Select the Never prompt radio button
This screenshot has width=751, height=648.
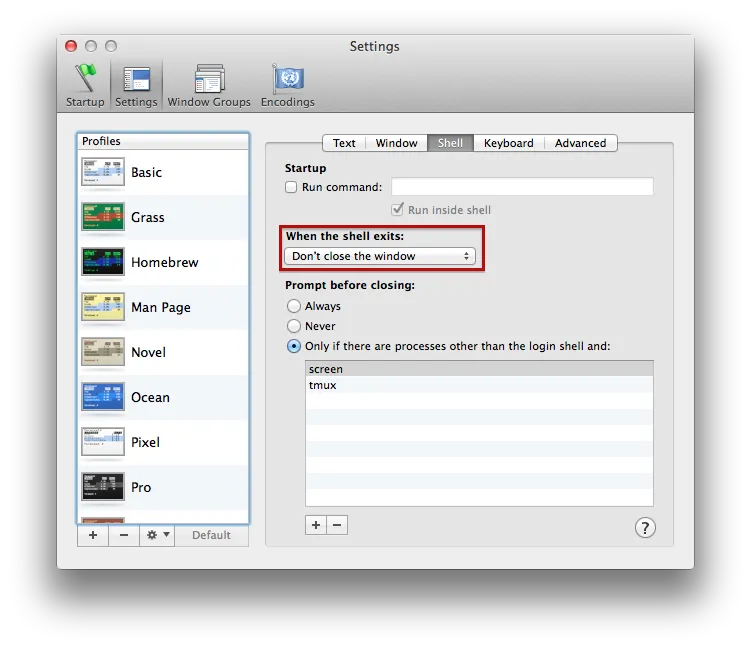294,326
